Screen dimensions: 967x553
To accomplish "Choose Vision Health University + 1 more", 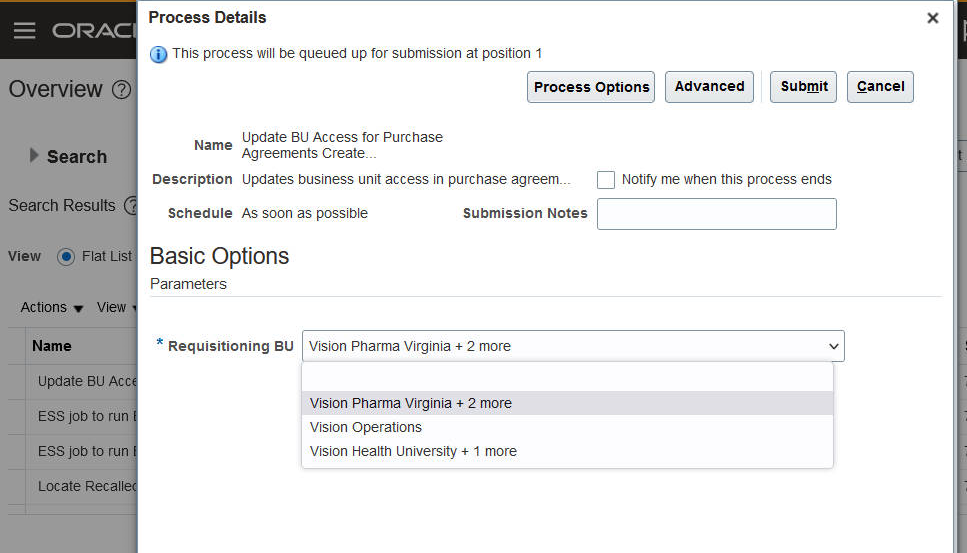I will pos(413,451).
